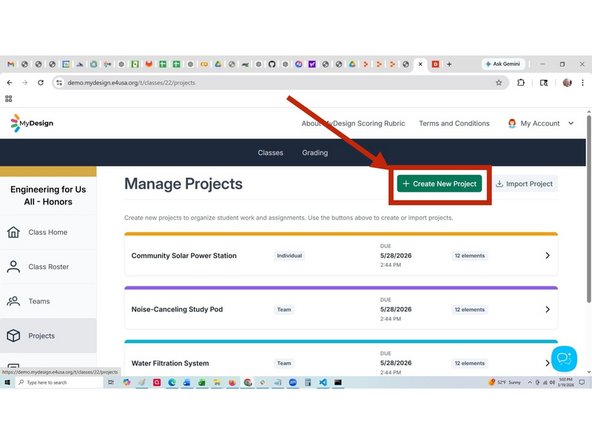592x444 pixels.
Task: Click Engineering for Us All - Honors title
Action: tap(48, 196)
